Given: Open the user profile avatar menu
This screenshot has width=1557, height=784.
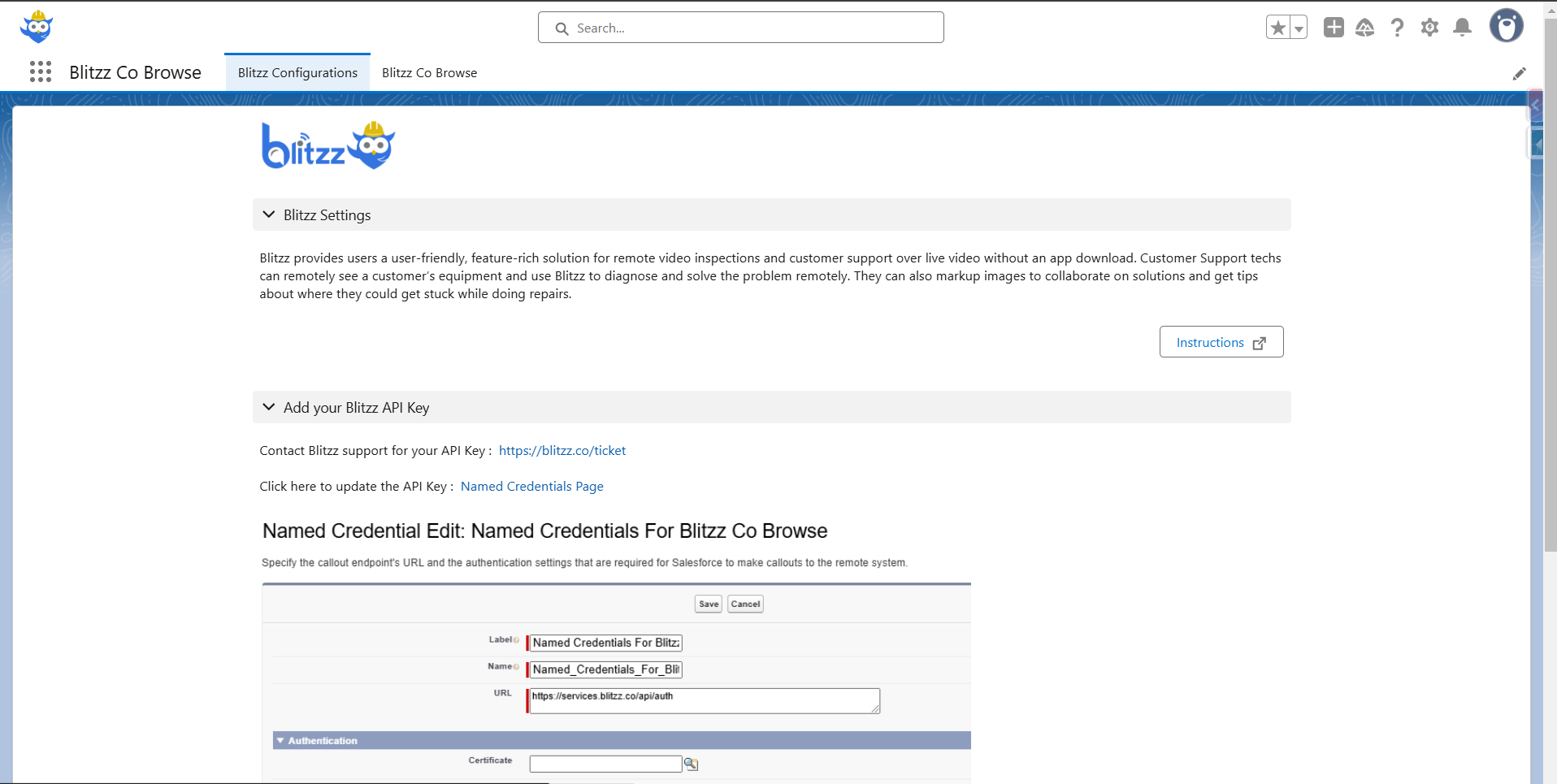Looking at the screenshot, I should (1506, 26).
